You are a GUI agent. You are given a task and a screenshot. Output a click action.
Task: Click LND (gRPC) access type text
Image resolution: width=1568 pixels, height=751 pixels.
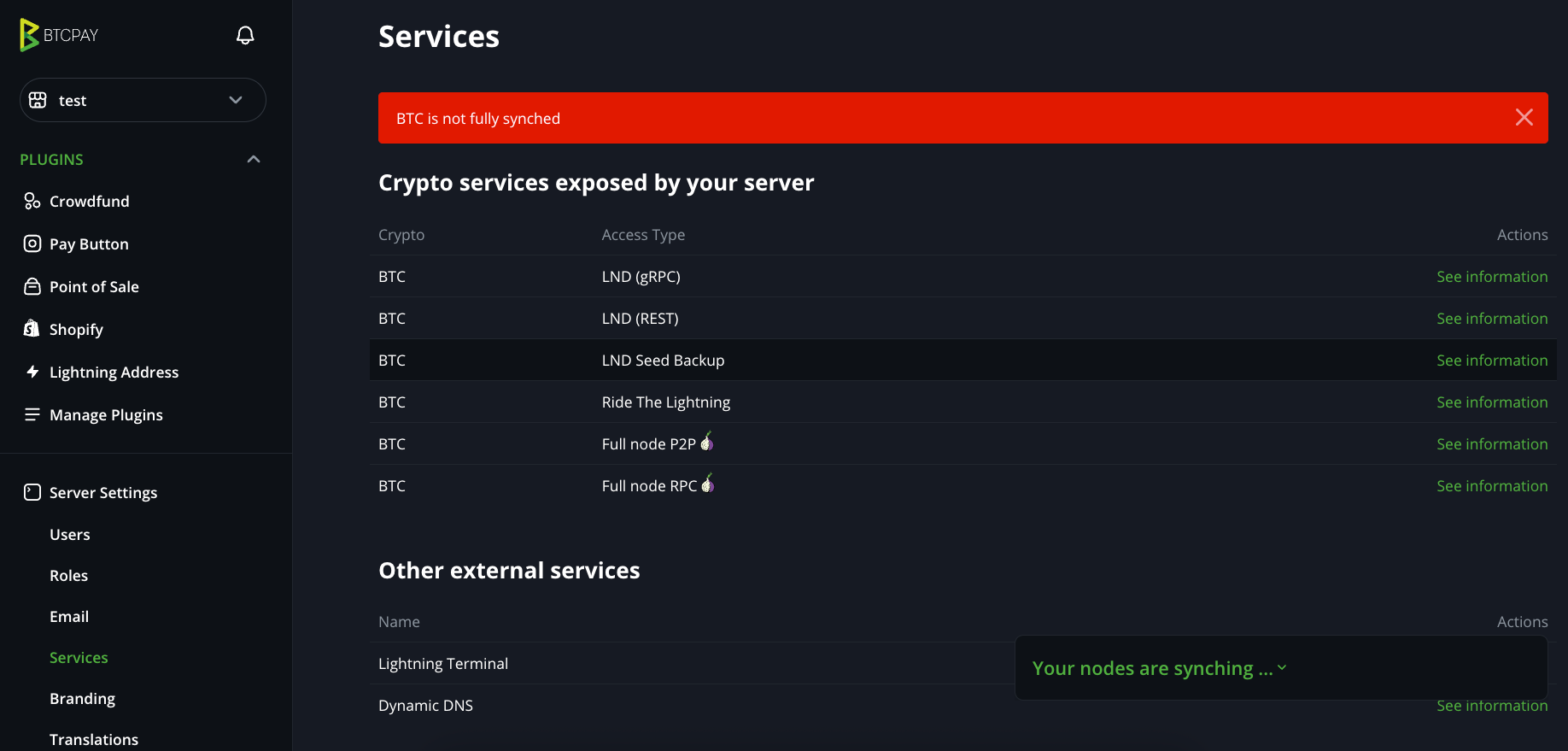[x=641, y=276]
